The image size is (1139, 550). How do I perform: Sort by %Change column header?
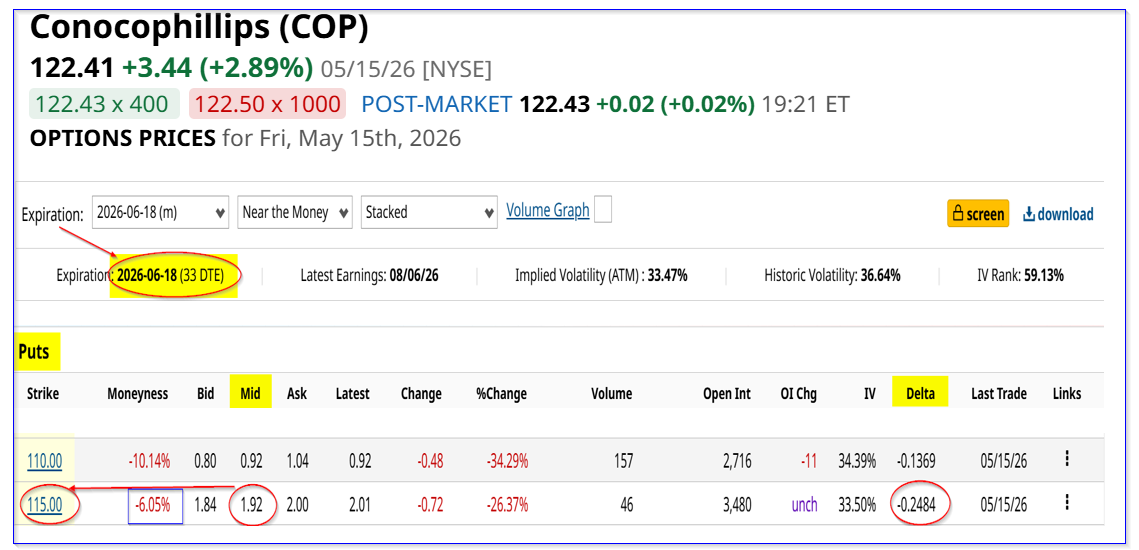(501, 394)
